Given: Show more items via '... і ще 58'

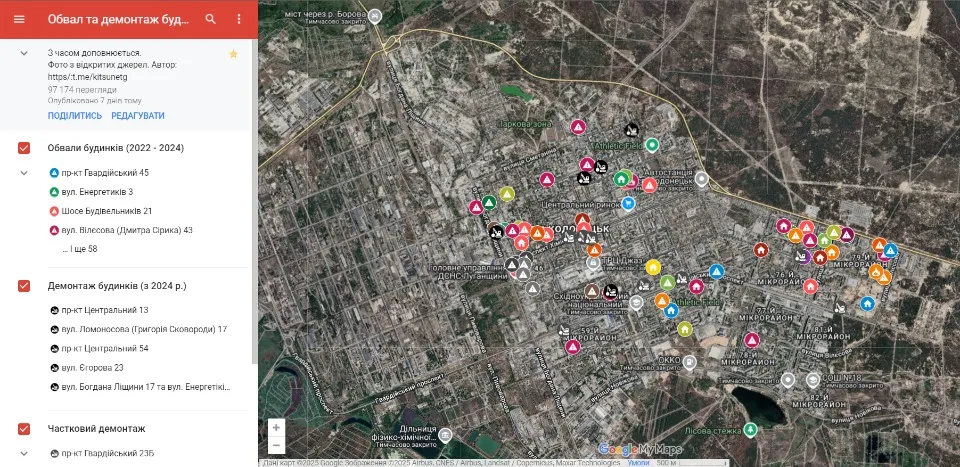Looking at the screenshot, I should point(80,249).
